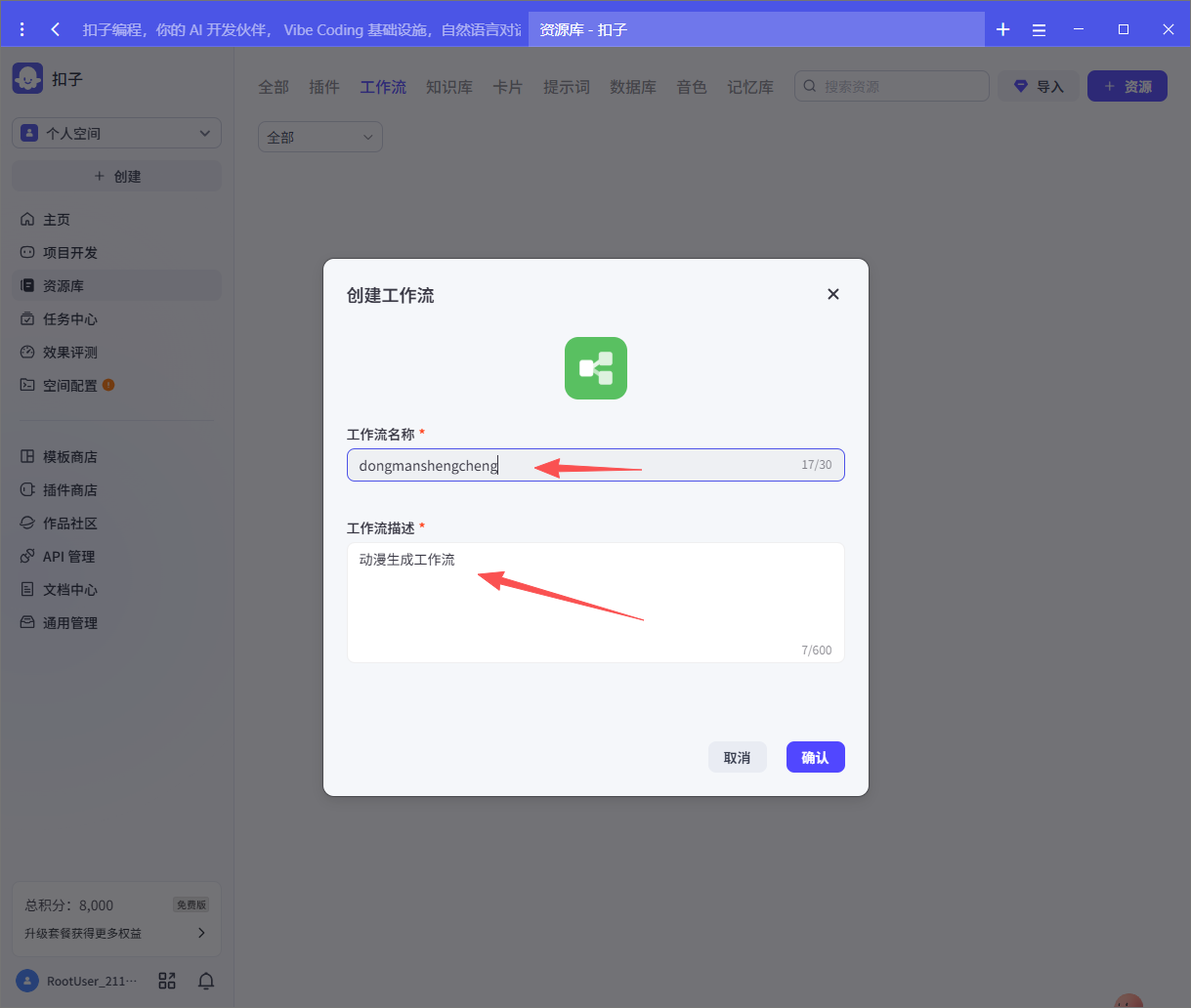Select the 插件 tab
This screenshot has height=1008, width=1191.
tap(324, 87)
